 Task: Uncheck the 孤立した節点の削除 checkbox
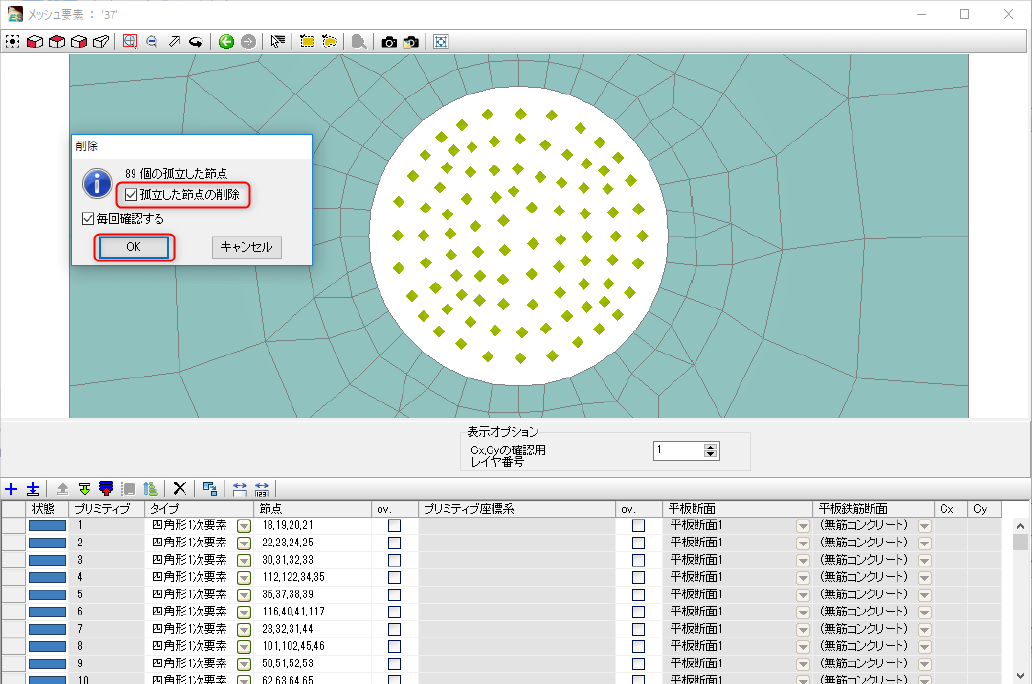coord(130,194)
